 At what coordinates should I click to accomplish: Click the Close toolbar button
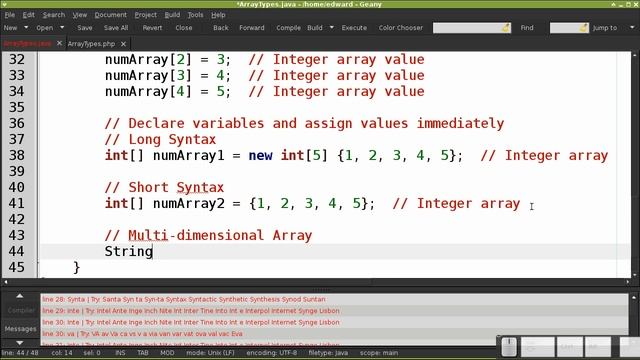(184, 28)
